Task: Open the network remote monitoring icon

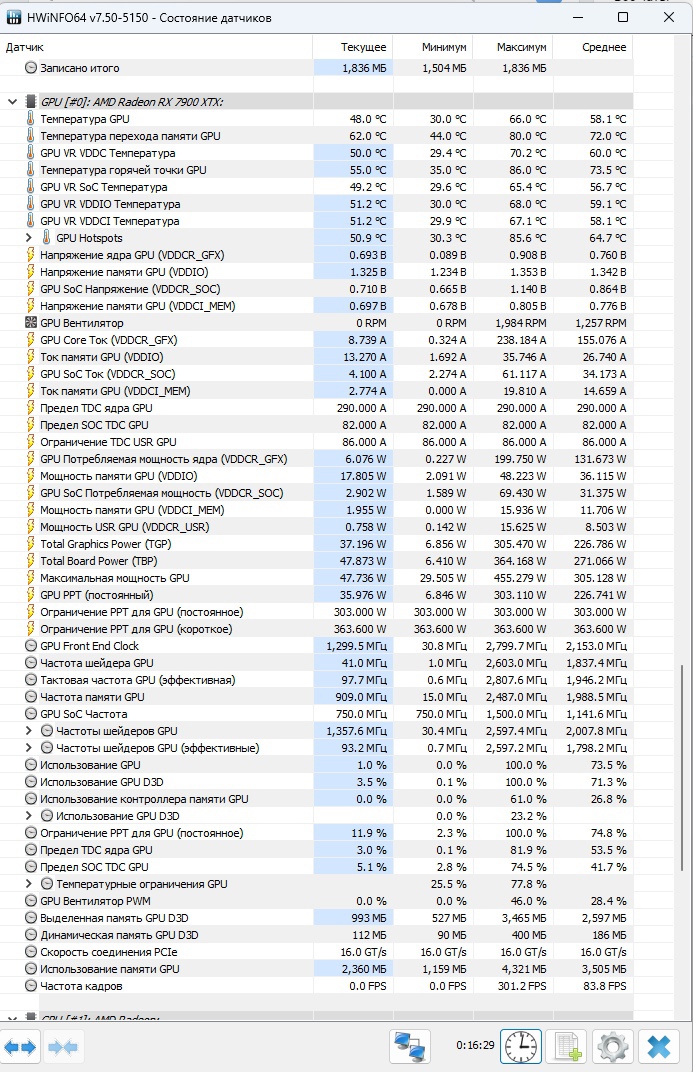Action: tap(410, 1046)
